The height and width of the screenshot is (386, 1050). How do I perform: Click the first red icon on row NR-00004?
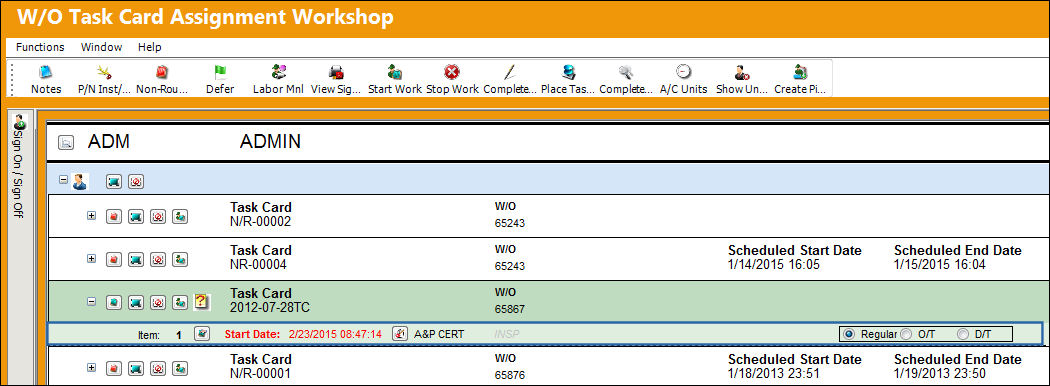coord(114,259)
